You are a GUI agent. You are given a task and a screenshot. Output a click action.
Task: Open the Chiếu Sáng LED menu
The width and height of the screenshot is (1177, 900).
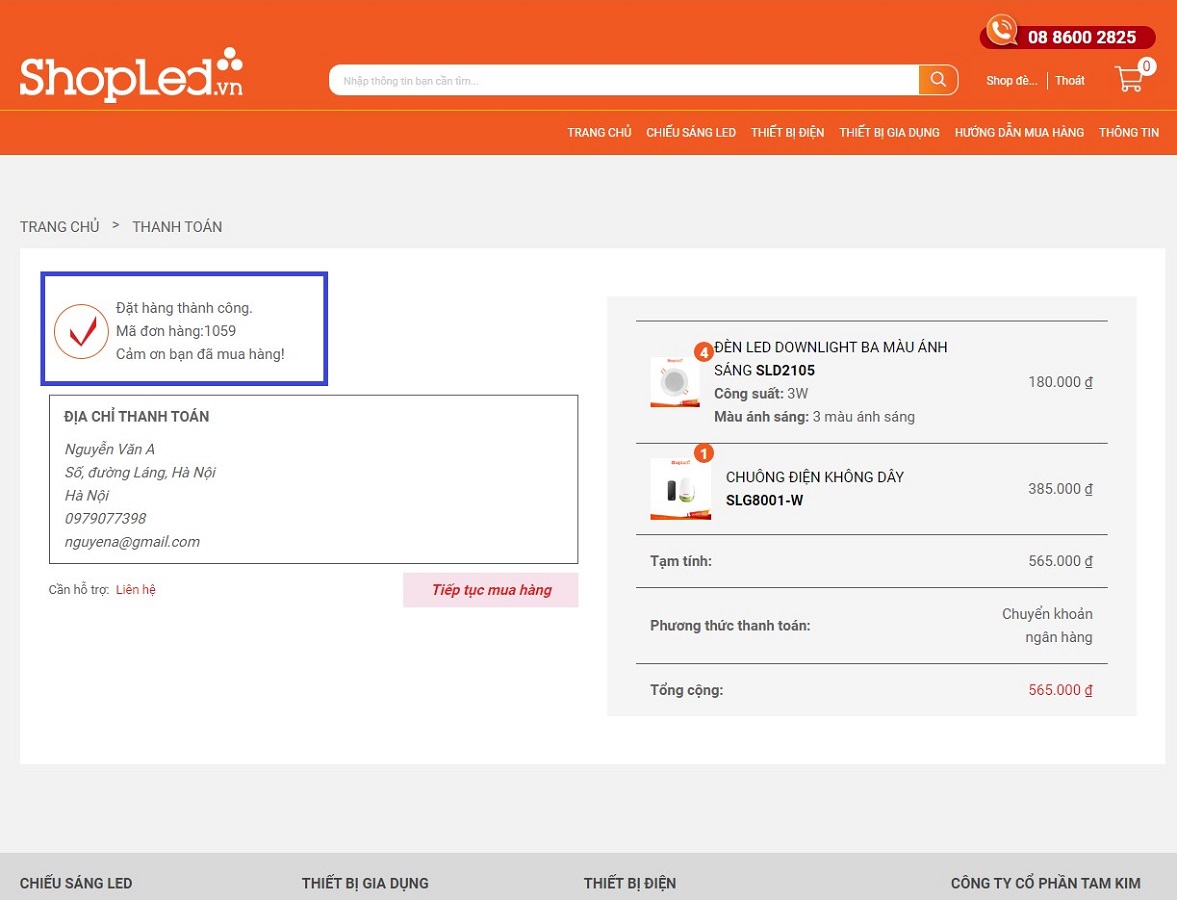pos(691,133)
